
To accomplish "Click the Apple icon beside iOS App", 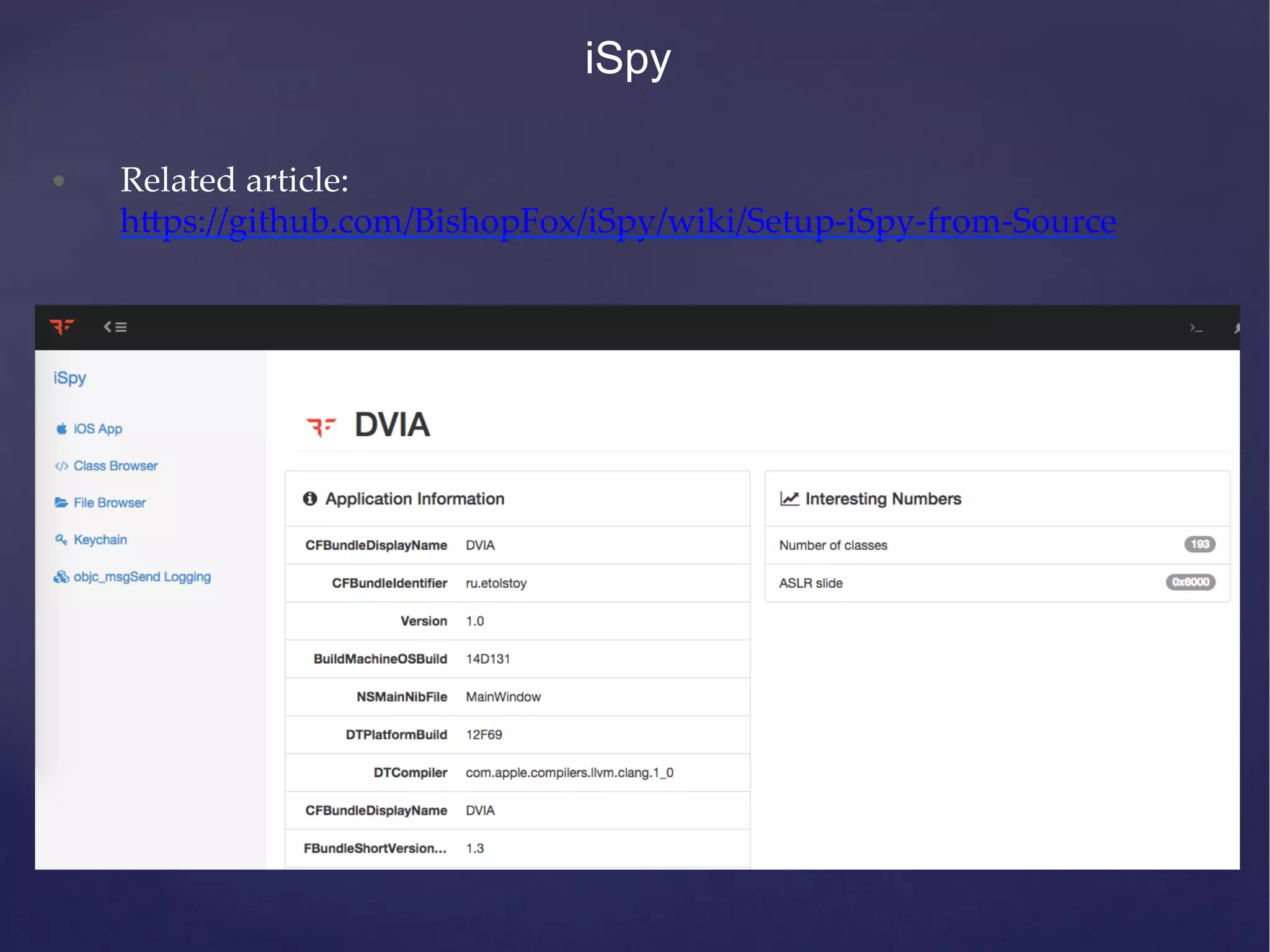I will click(61, 429).
